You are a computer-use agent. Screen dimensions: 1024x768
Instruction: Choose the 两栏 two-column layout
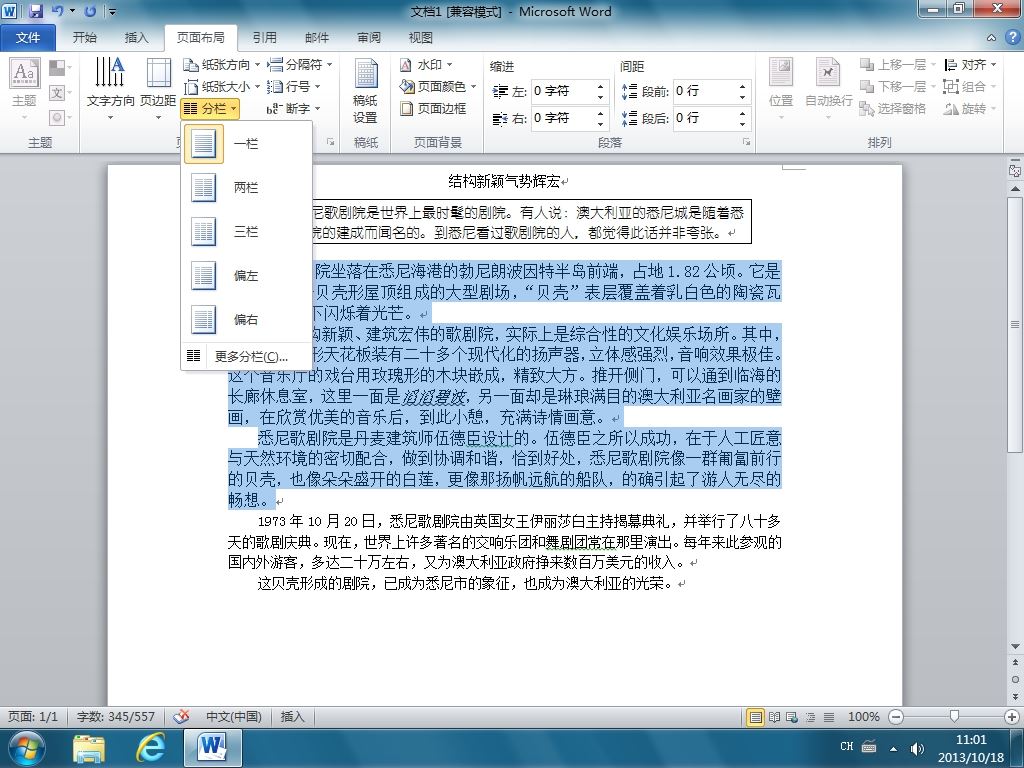[246, 187]
